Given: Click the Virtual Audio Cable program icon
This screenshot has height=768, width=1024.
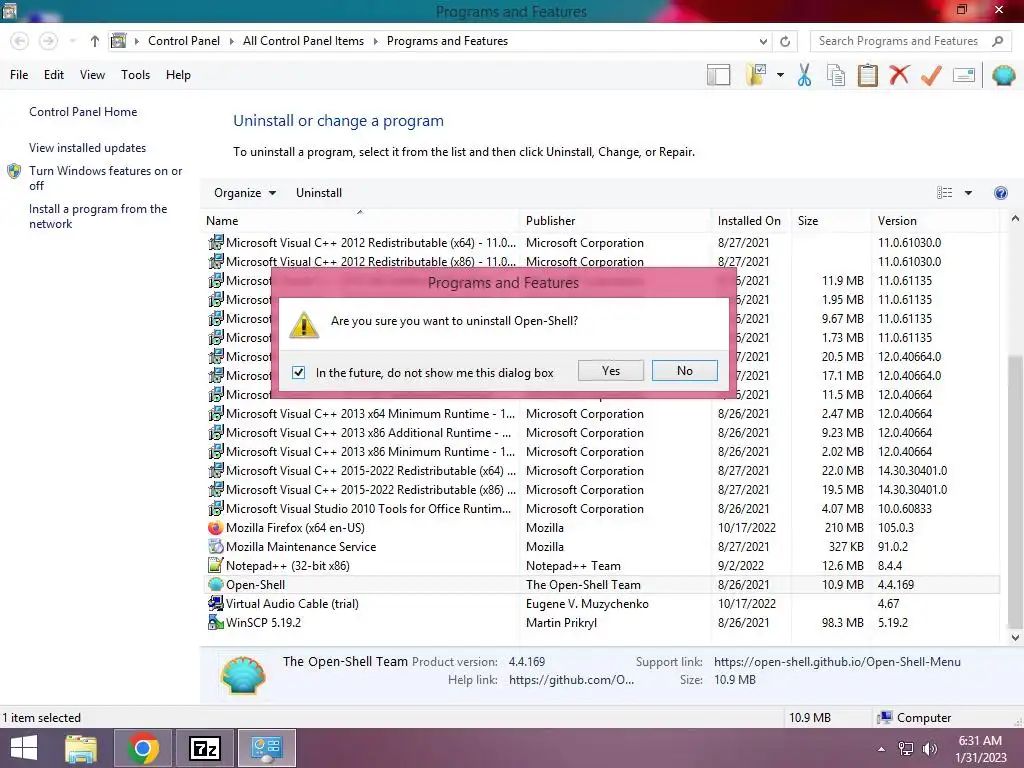Looking at the screenshot, I should click(x=216, y=603).
